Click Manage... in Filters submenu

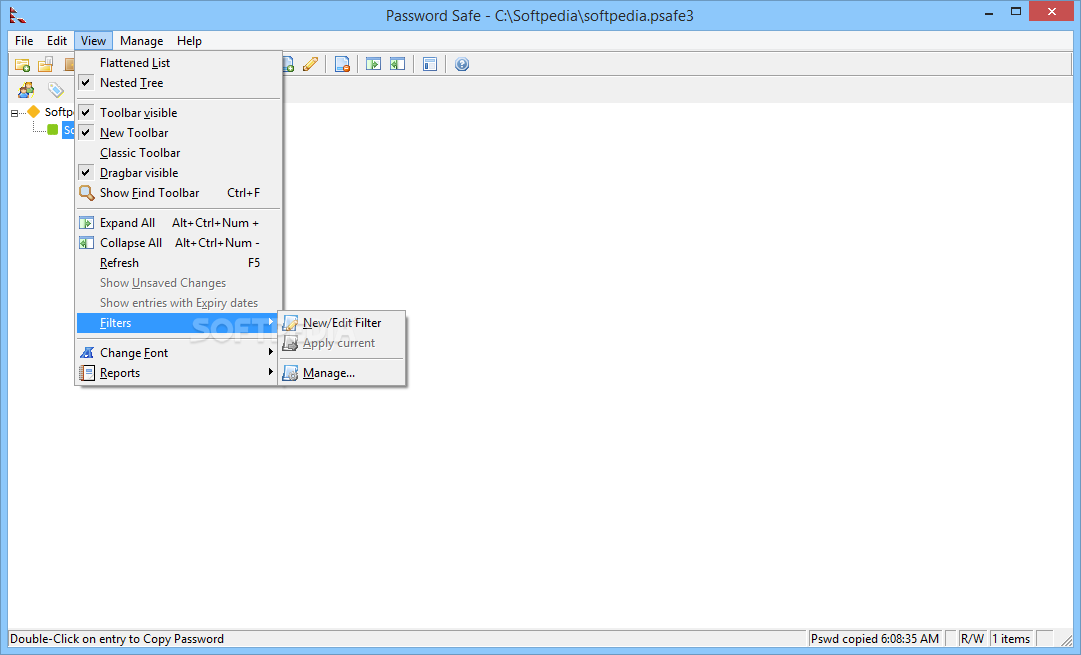point(342,373)
